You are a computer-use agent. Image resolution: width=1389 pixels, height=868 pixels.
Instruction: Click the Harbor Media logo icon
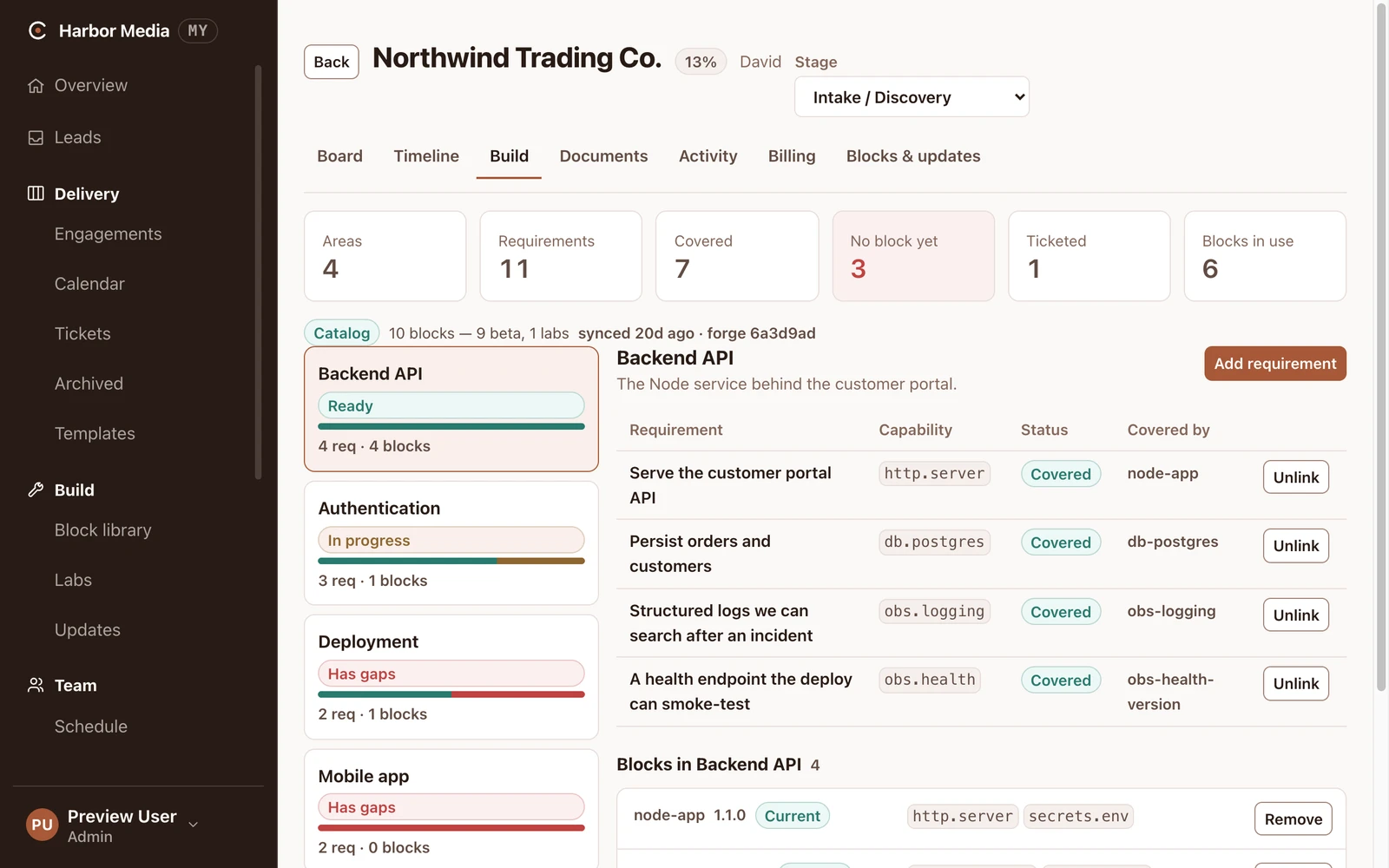coord(37,31)
